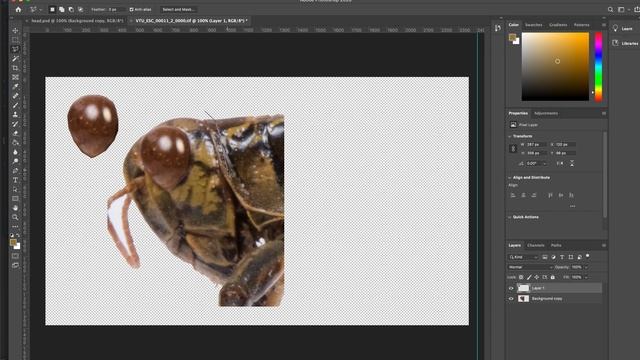The width and height of the screenshot is (640, 360).
Task: Toggle the Anti-alias checkbox
Action: [x=131, y=9]
